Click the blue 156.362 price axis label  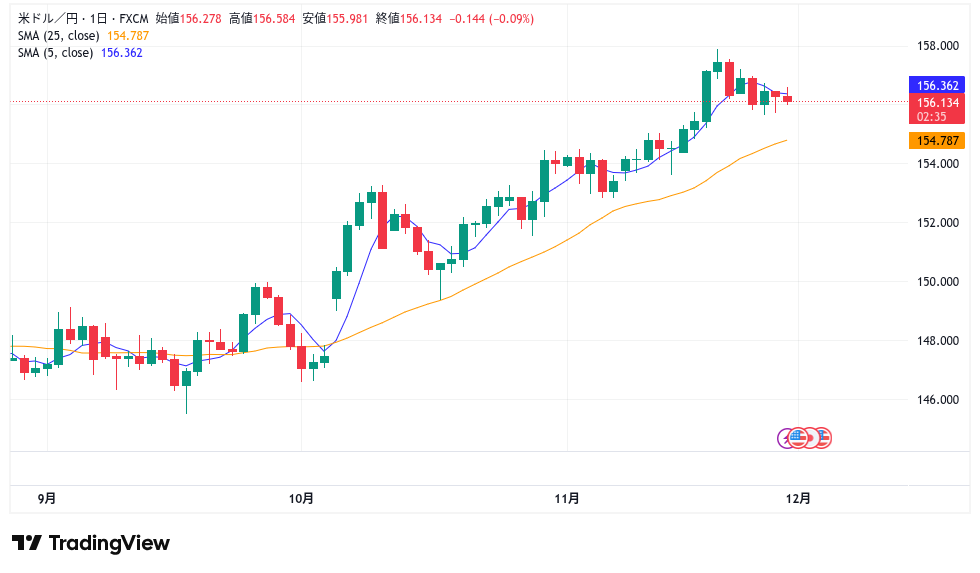click(938, 86)
